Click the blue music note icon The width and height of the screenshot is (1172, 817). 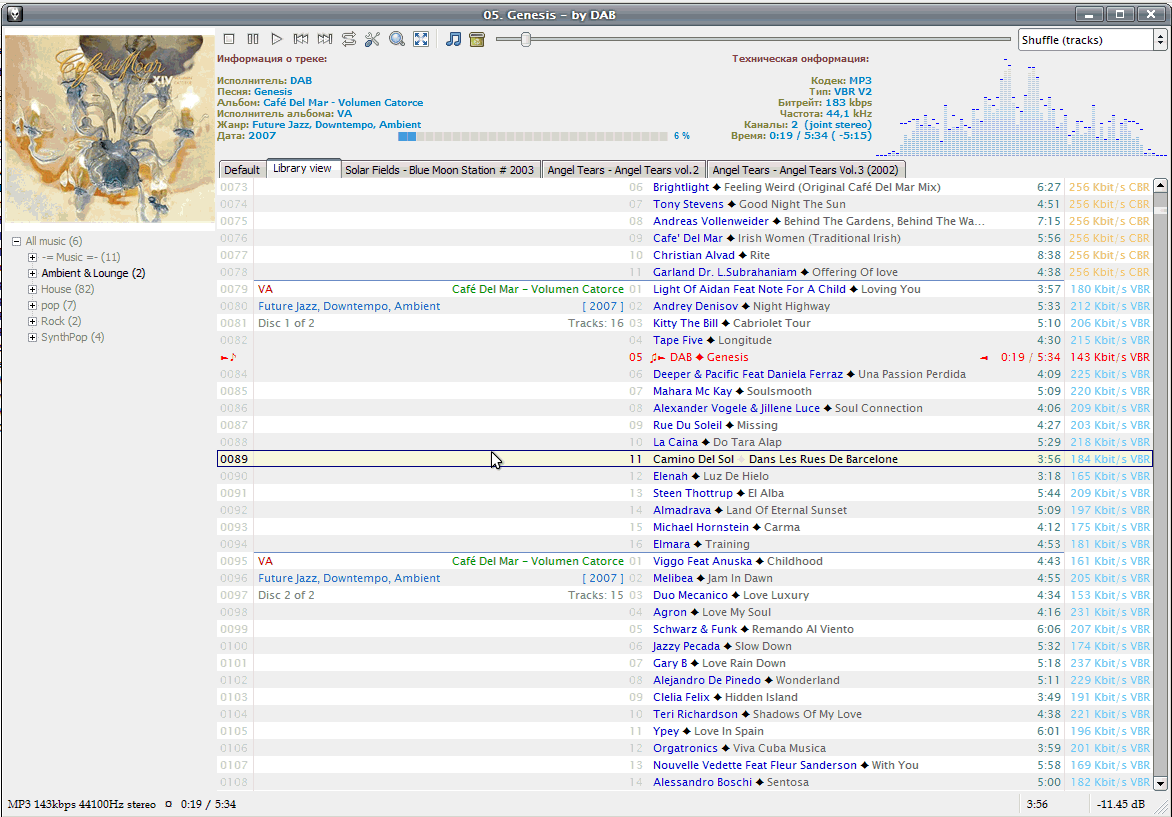point(453,39)
